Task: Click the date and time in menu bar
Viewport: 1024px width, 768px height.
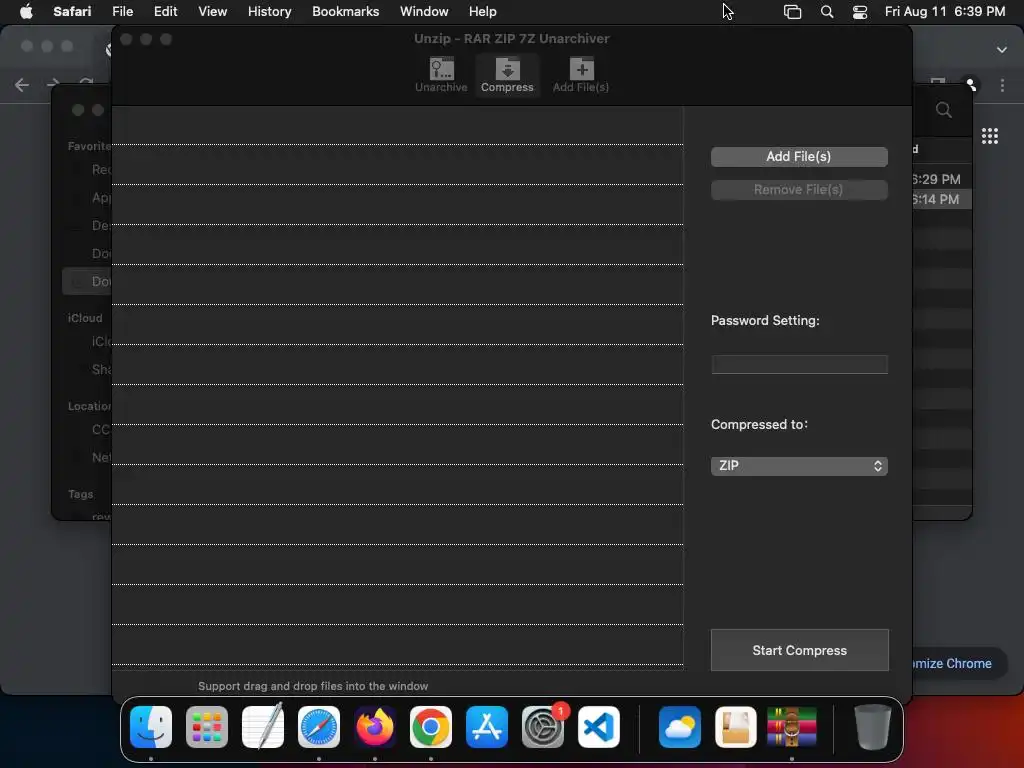Action: coord(945,12)
